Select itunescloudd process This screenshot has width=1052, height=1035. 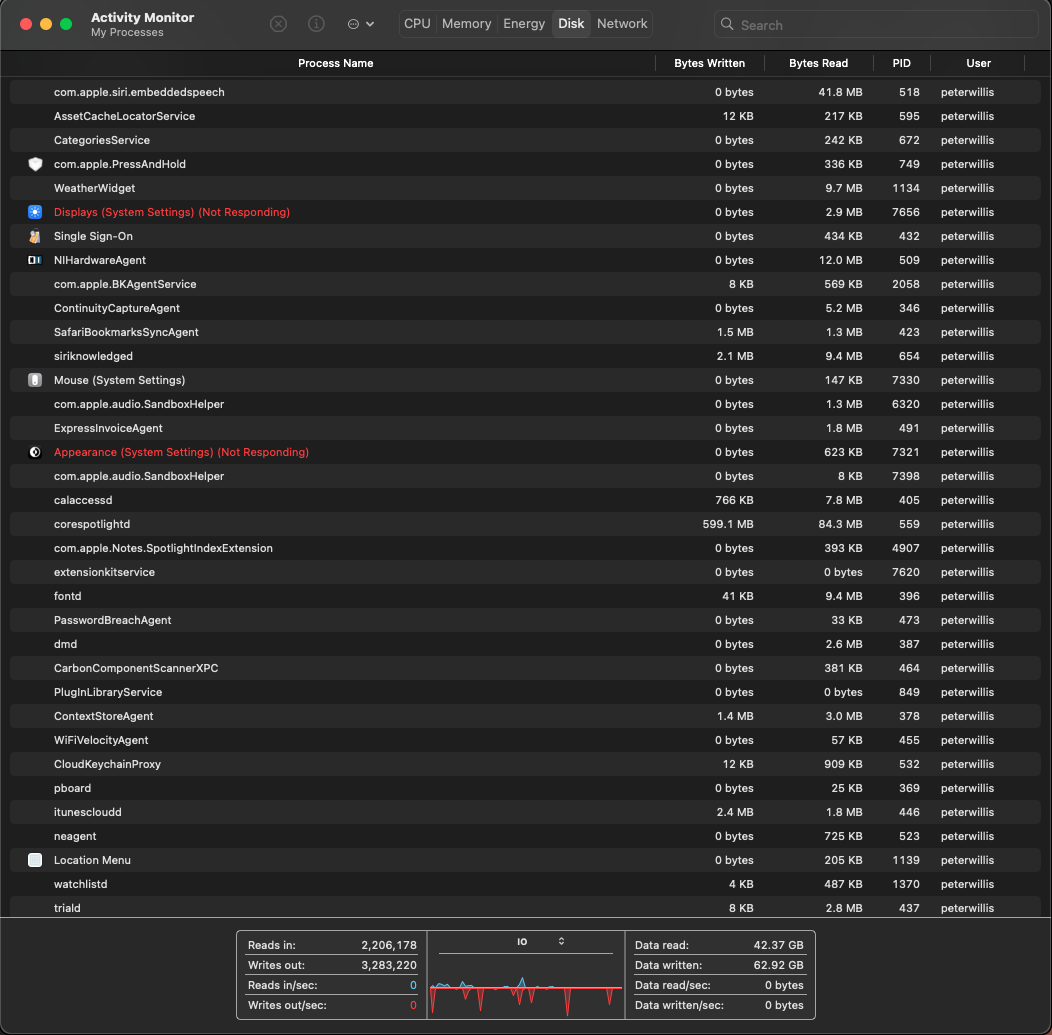pos(525,812)
